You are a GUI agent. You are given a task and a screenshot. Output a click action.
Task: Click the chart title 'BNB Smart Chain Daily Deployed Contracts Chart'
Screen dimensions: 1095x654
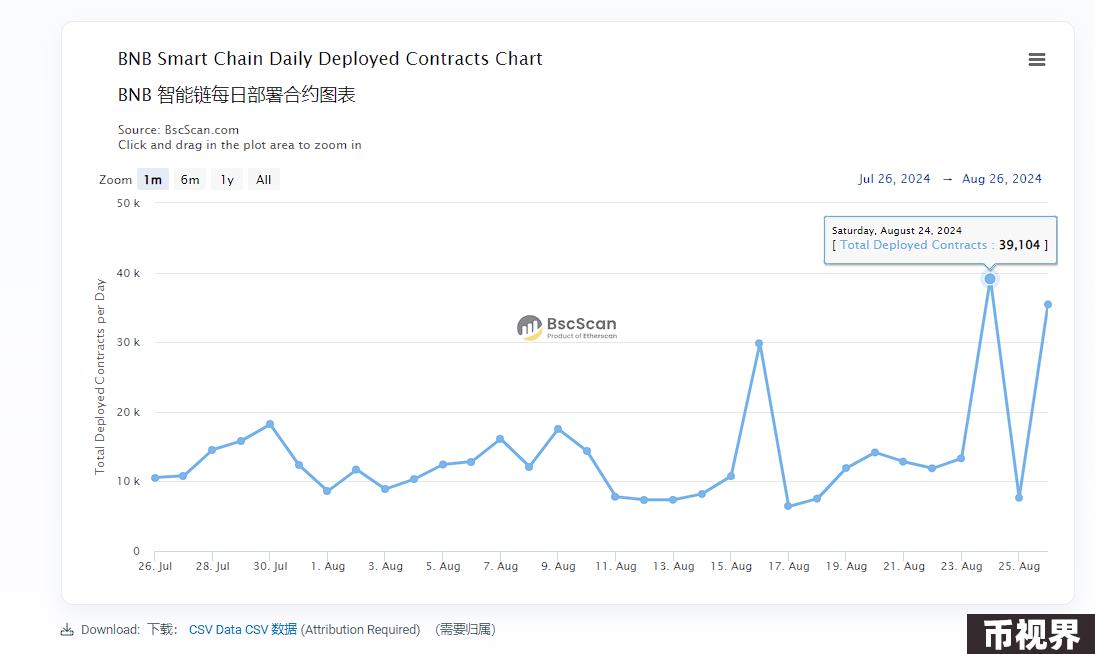(x=330, y=59)
